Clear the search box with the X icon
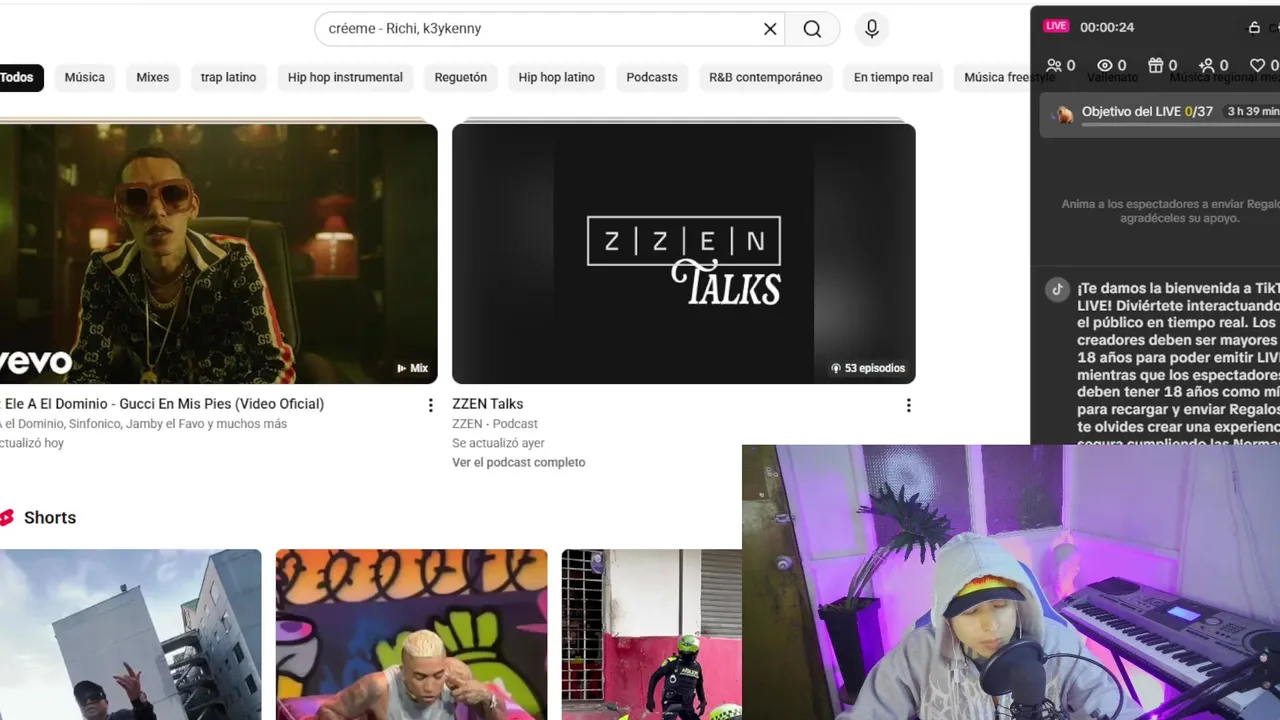The height and width of the screenshot is (720, 1280). pyautogui.click(x=770, y=29)
